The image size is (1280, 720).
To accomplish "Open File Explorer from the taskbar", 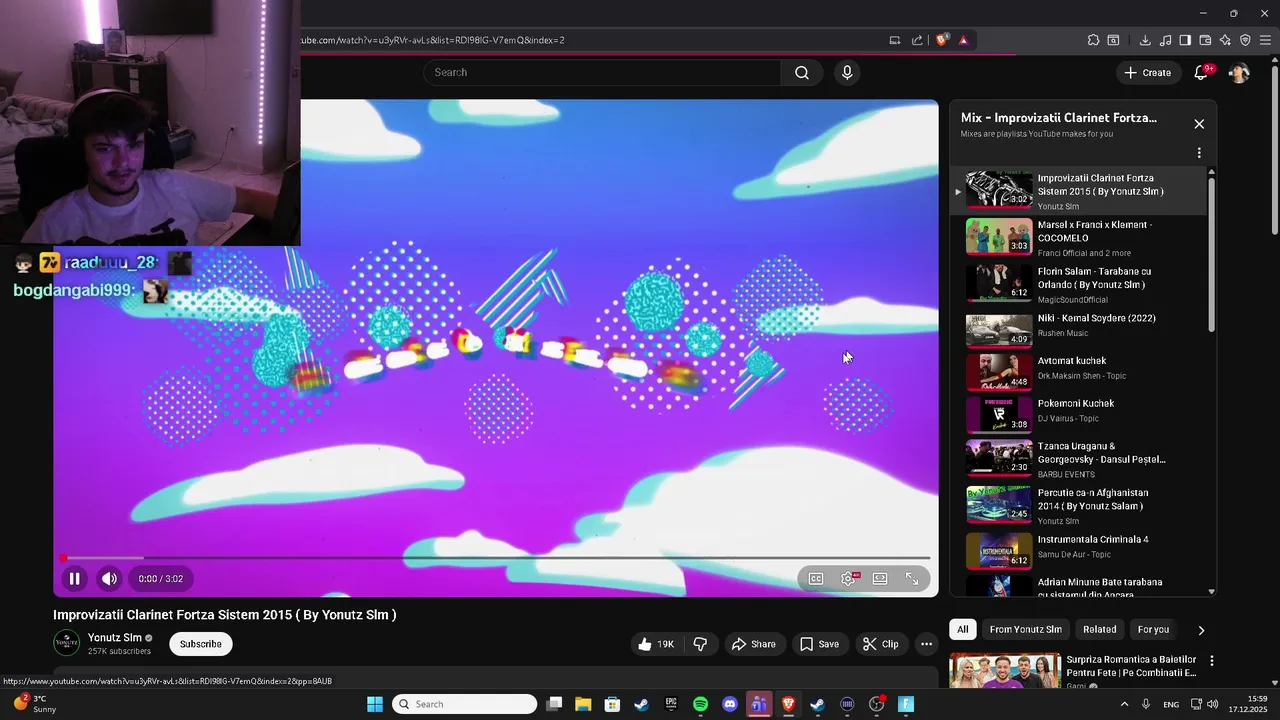I will (x=583, y=704).
